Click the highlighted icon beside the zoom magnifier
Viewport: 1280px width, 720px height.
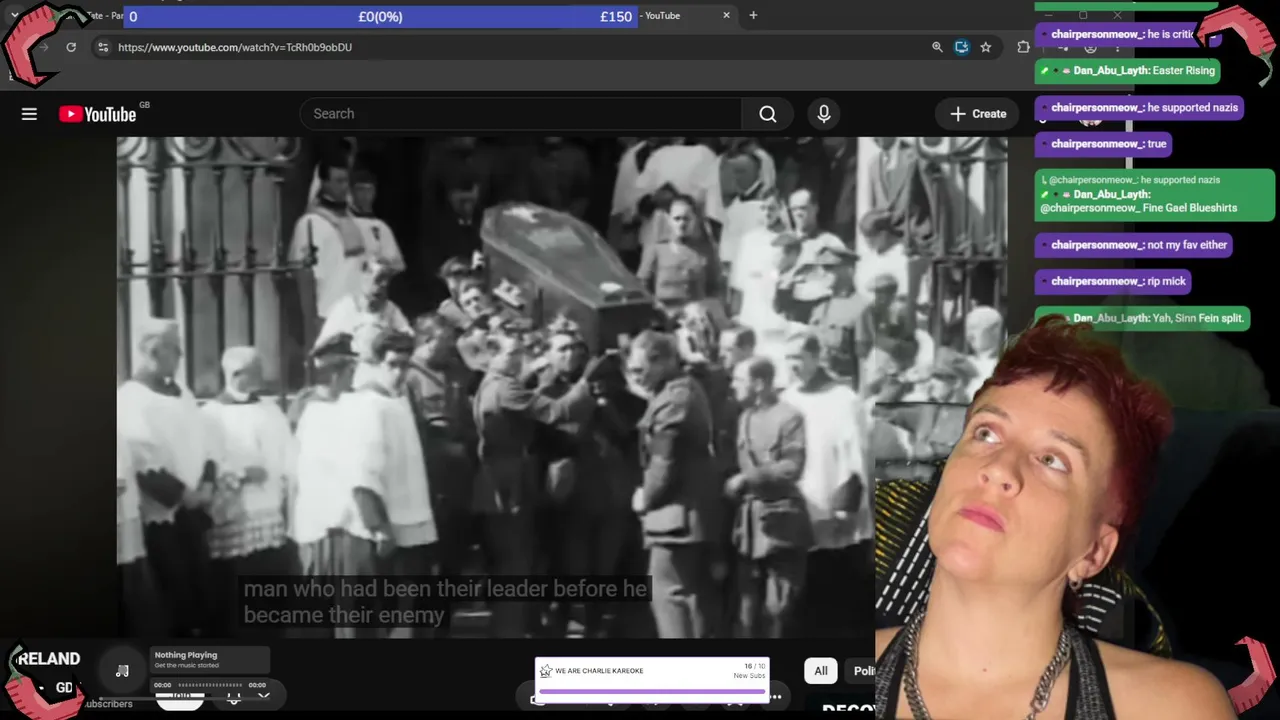(961, 47)
